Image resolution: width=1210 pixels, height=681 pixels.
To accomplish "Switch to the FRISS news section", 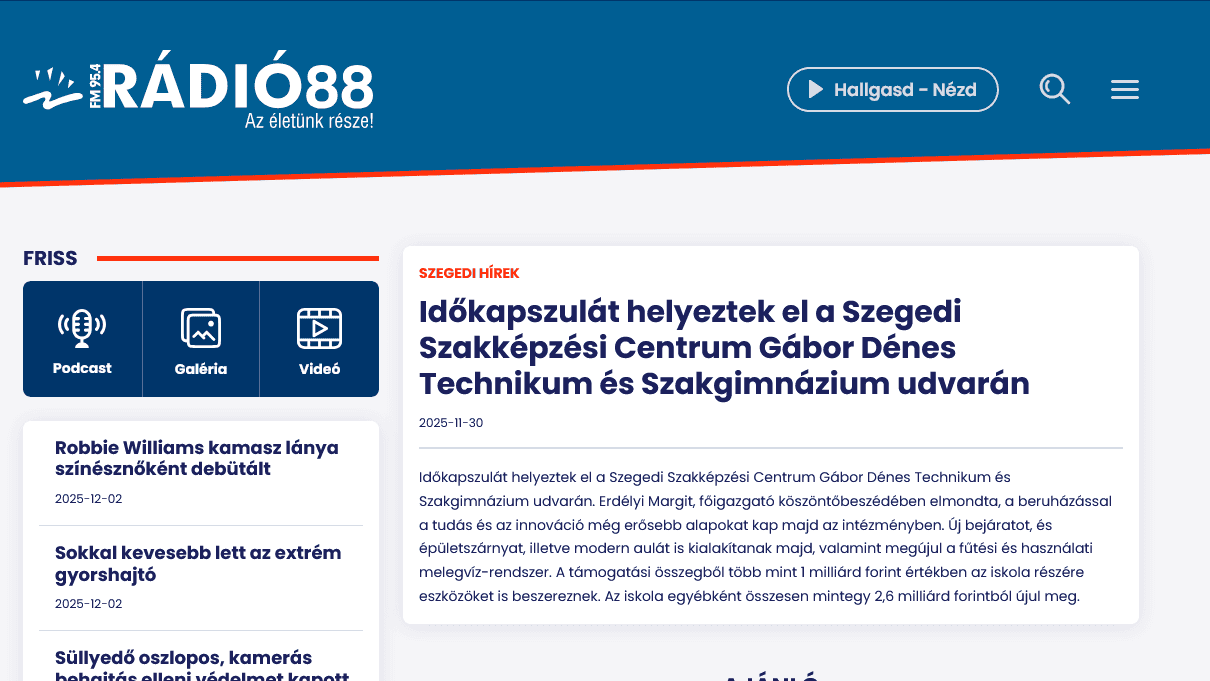I will pyautogui.click(x=50, y=258).
